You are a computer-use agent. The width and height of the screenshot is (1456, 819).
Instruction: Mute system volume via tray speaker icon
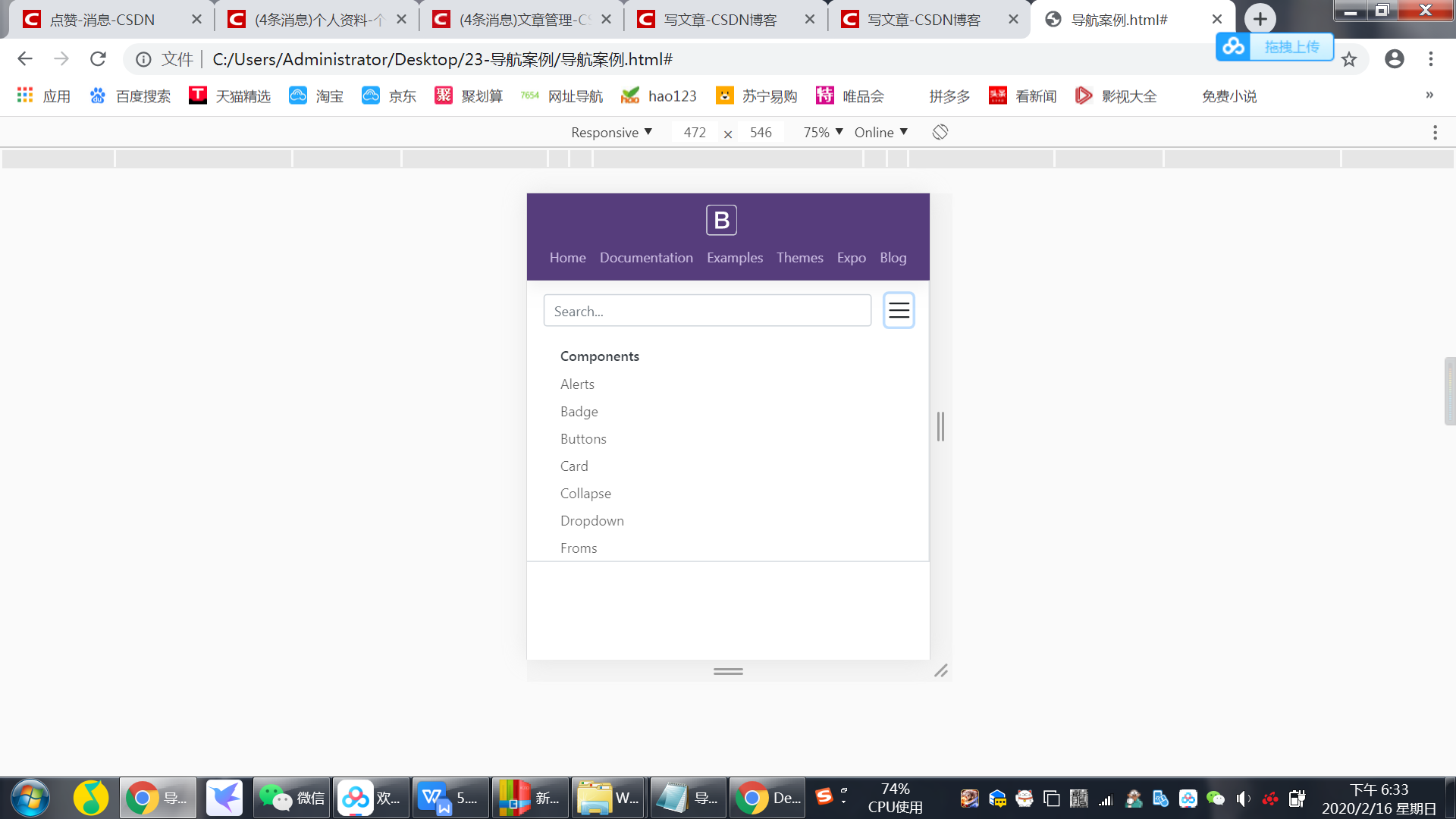1243,798
